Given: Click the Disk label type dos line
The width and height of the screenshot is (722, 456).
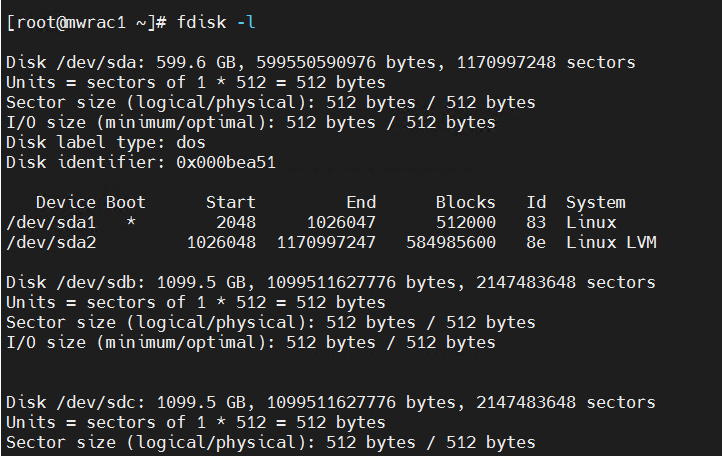Looking at the screenshot, I should (105, 142).
